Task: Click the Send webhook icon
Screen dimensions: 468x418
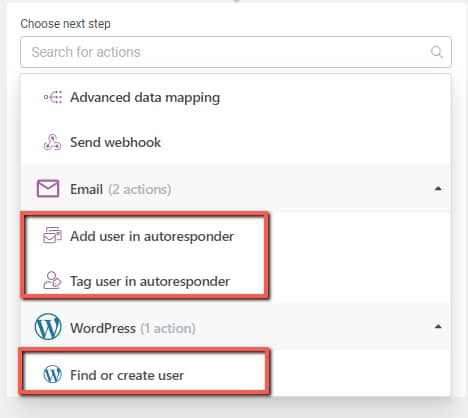Action: [52, 142]
